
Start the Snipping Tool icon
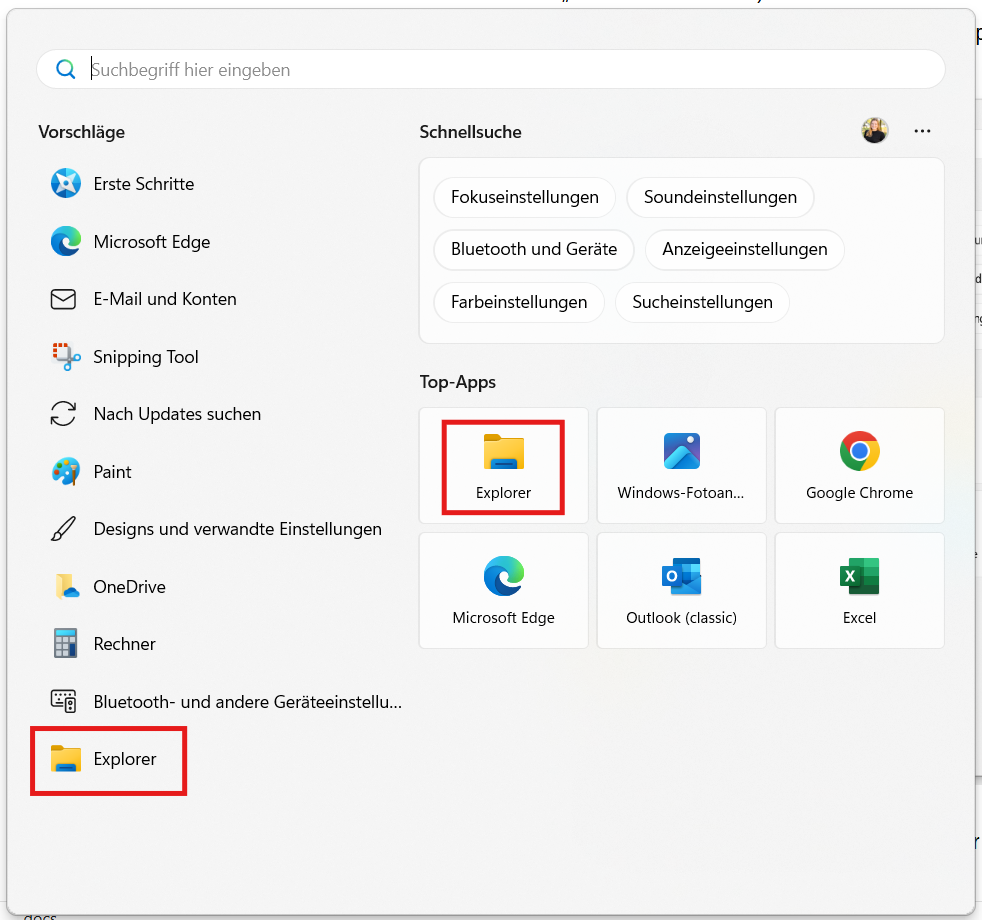[x=66, y=356]
